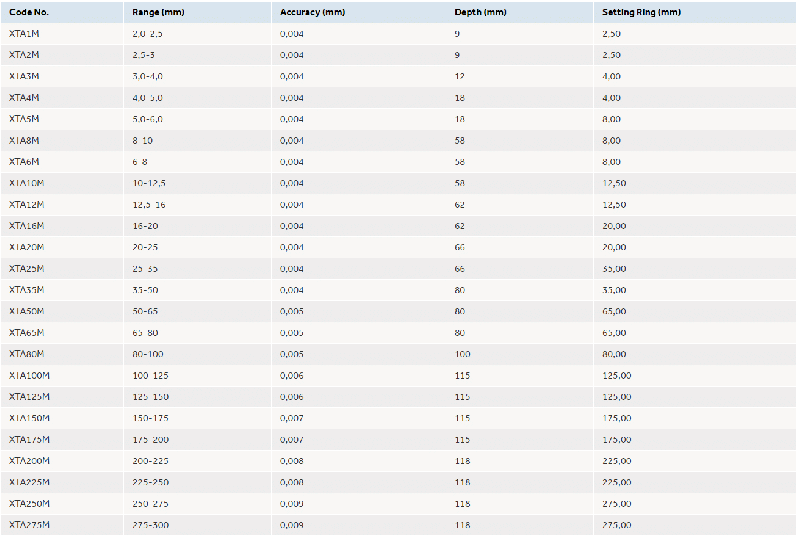800x539 pixels.
Task: Select the XTA10M code cell
Action: coord(27,183)
